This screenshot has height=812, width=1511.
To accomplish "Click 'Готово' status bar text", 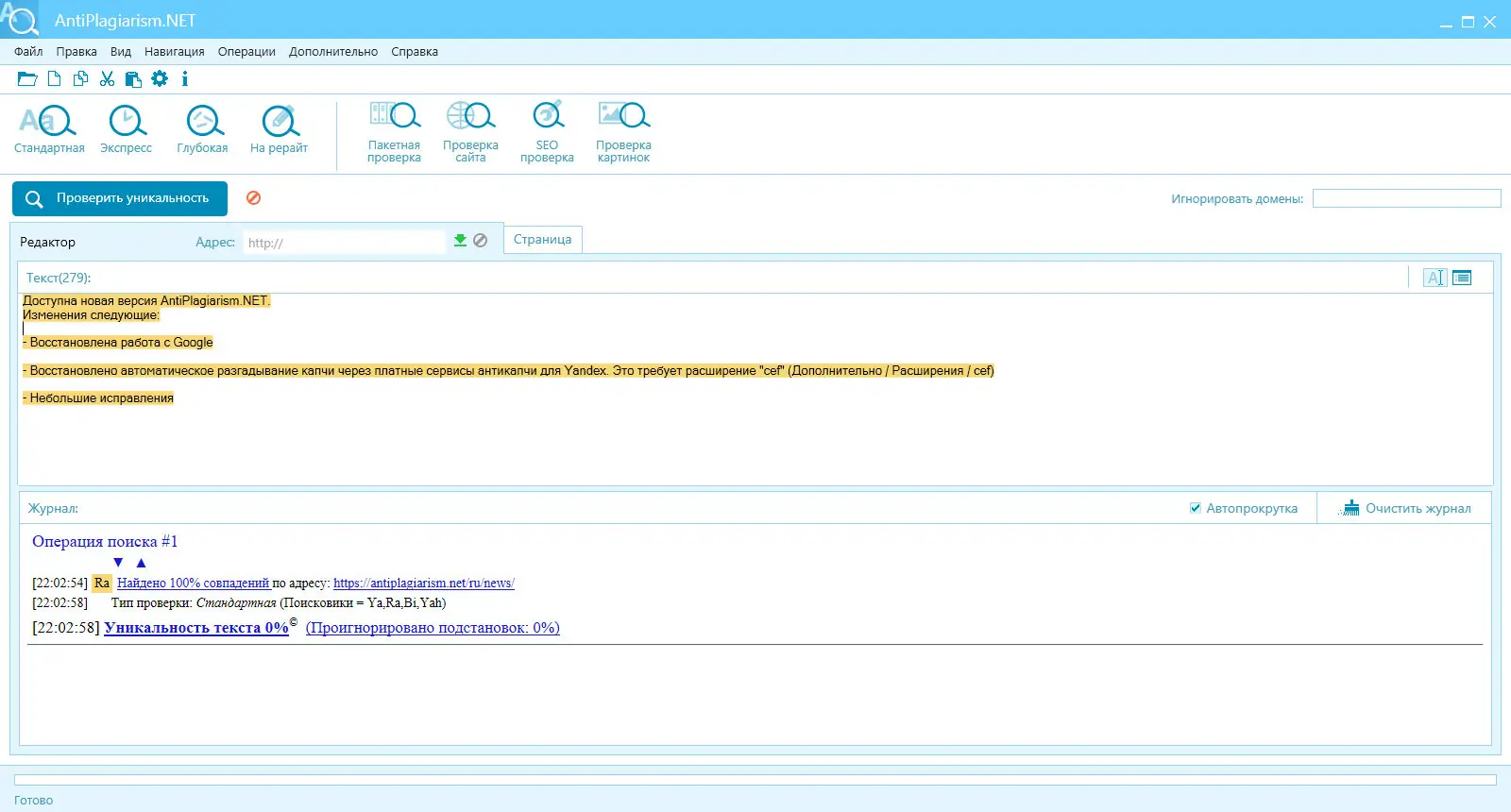I will tap(34, 801).
